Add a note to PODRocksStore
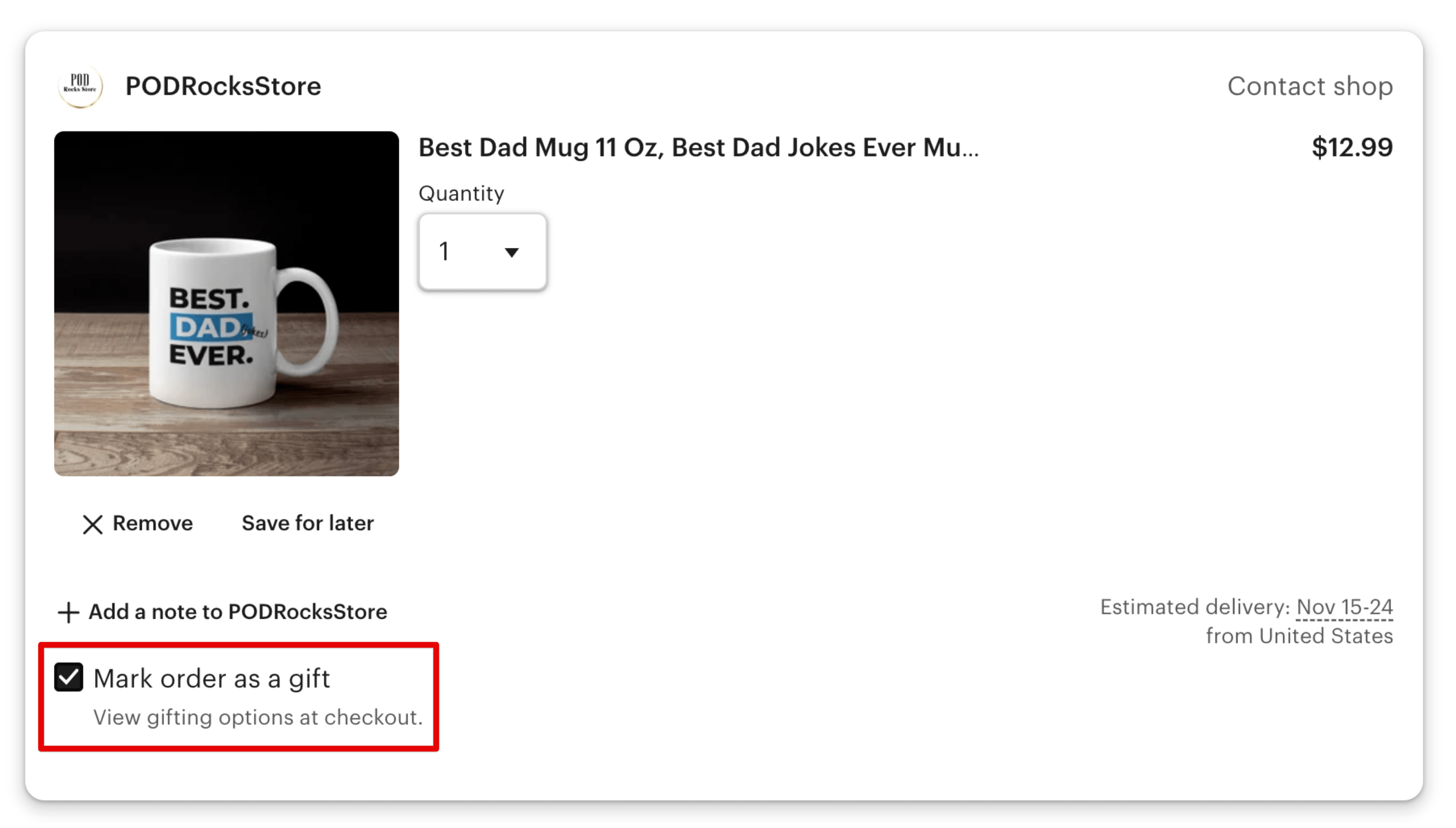Screen dimensions: 1456x828 click(238, 612)
